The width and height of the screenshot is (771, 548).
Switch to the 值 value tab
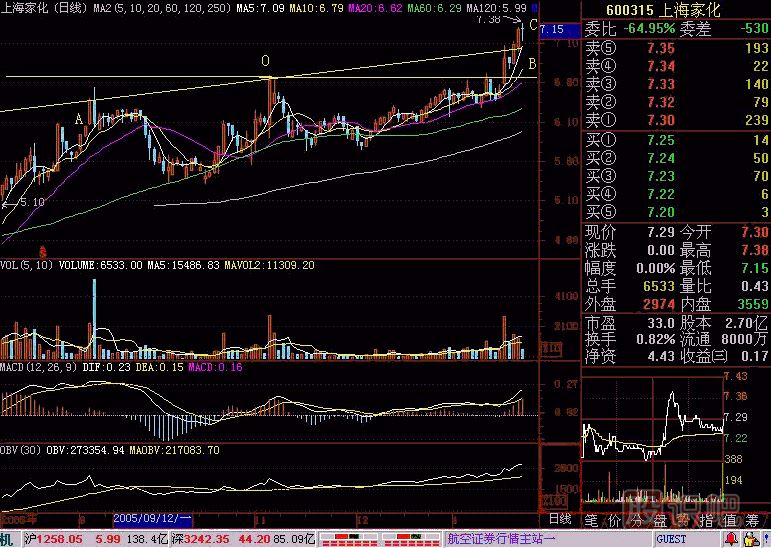coord(729,520)
